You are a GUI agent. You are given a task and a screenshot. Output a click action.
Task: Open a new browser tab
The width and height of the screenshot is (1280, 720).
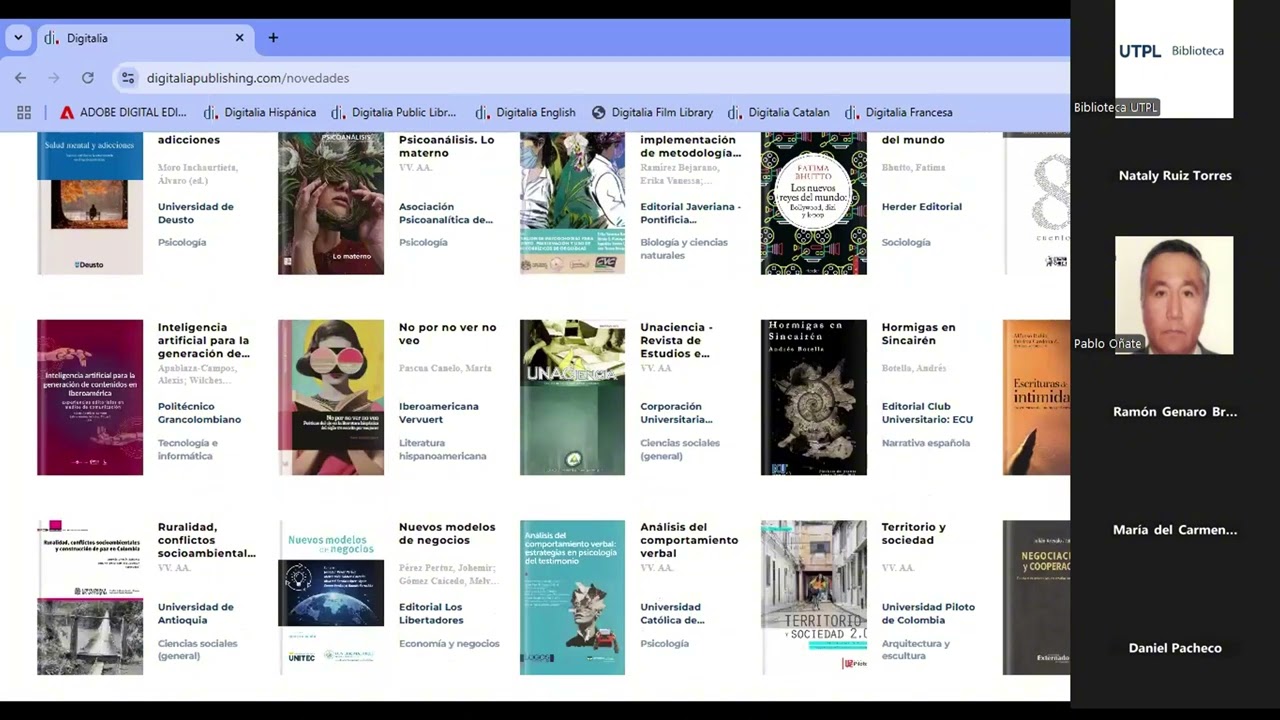(x=273, y=38)
